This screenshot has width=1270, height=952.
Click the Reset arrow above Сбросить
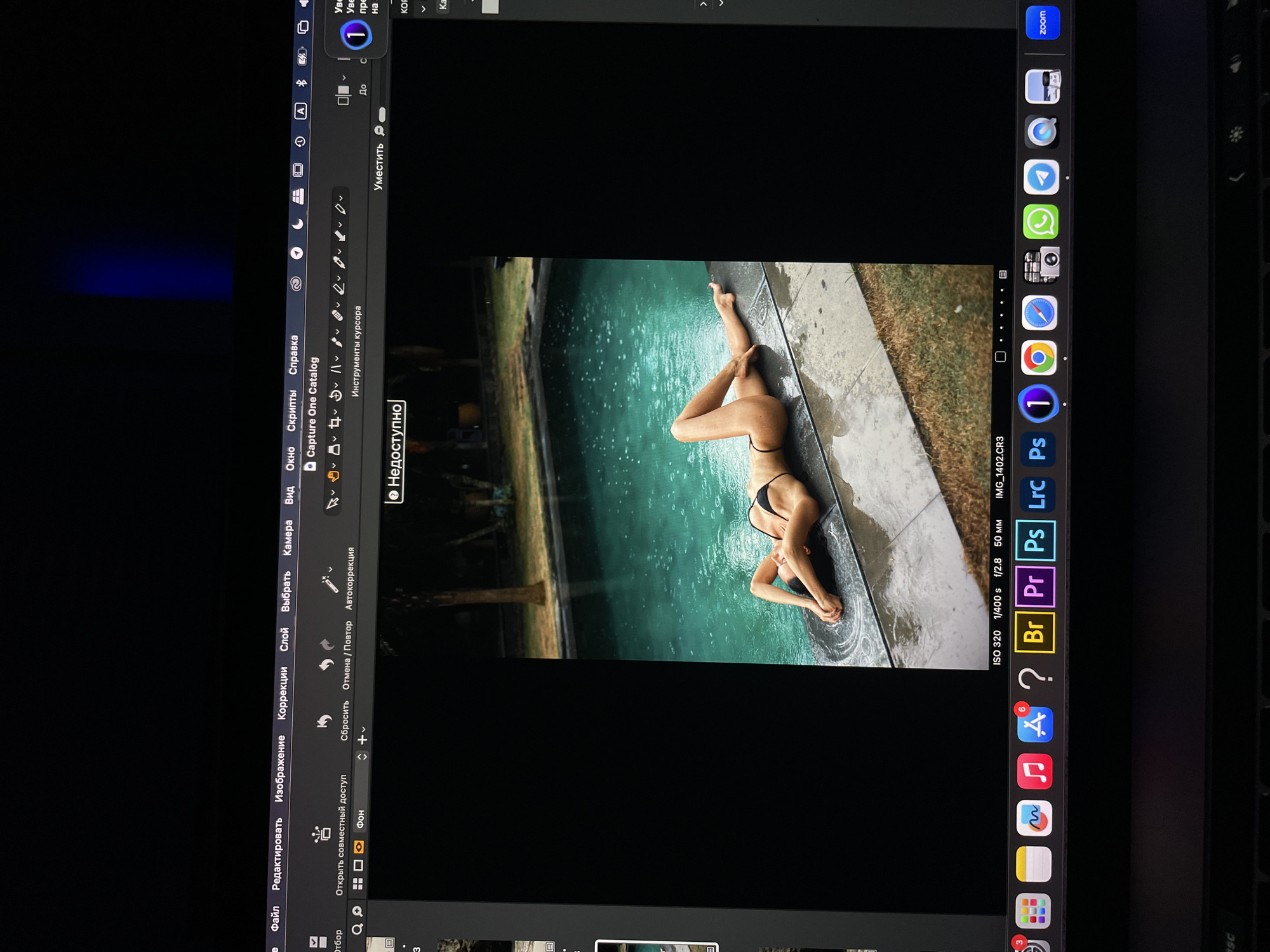click(324, 722)
